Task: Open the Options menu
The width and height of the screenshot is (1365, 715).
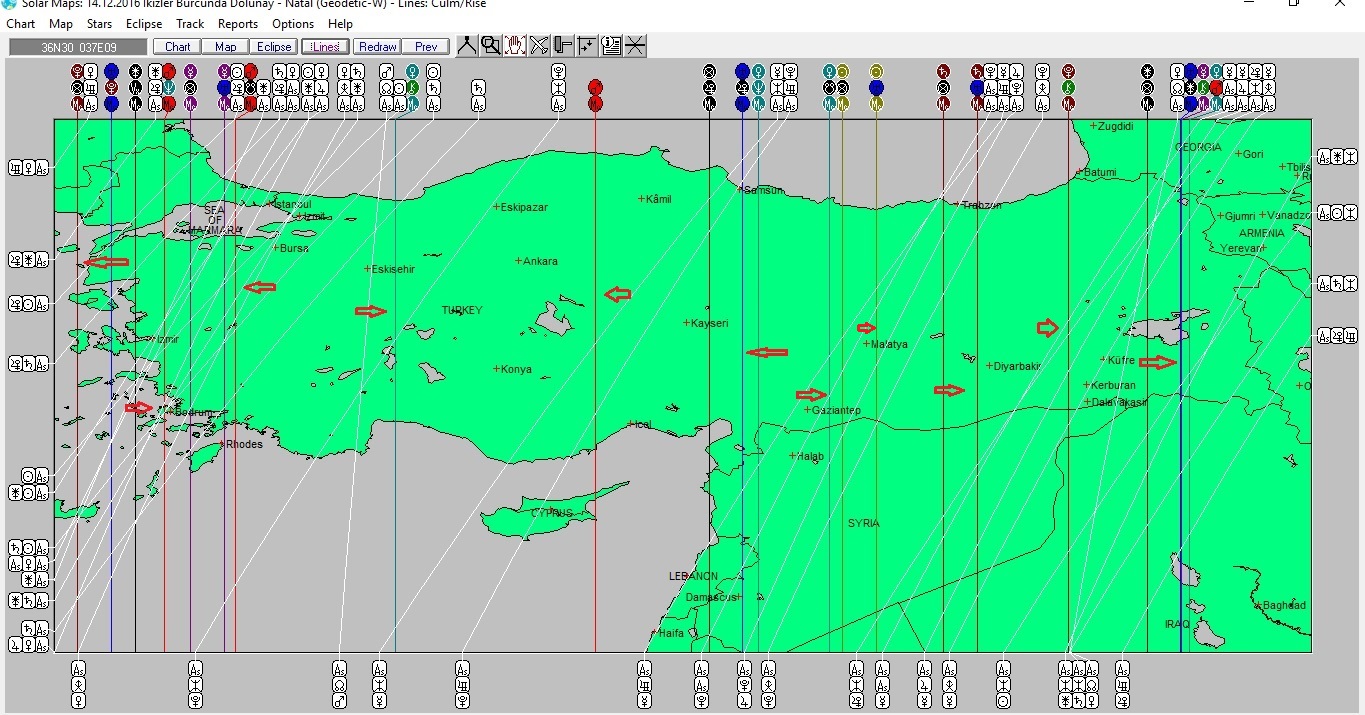Action: click(292, 23)
